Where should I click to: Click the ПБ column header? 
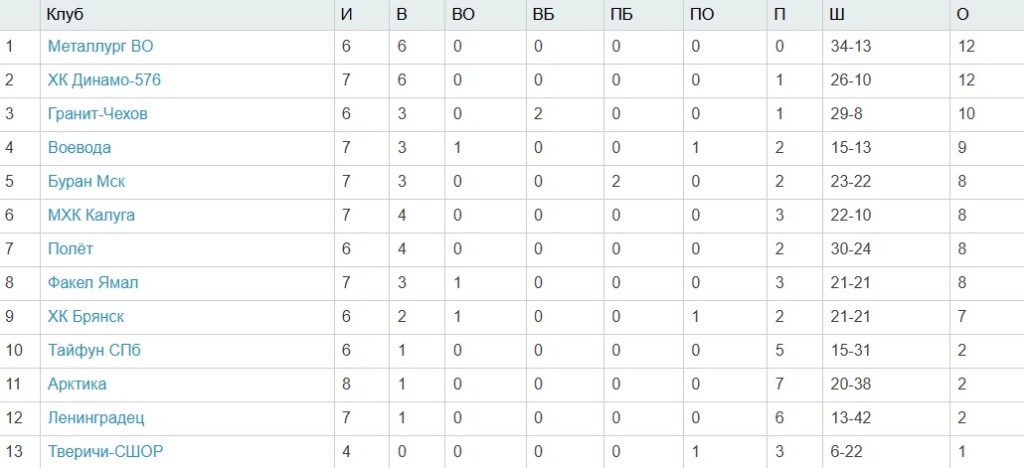click(x=621, y=15)
